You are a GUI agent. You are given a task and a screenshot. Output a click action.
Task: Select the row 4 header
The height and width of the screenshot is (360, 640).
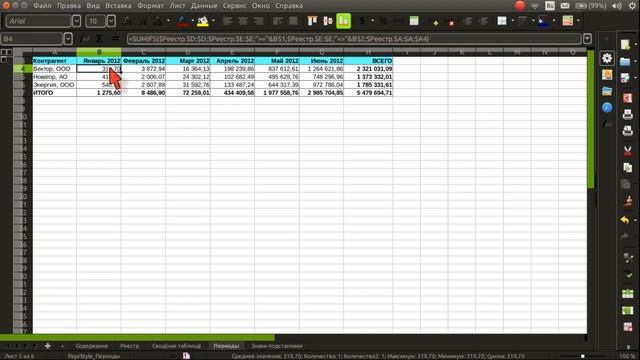pyautogui.click(x=23, y=69)
